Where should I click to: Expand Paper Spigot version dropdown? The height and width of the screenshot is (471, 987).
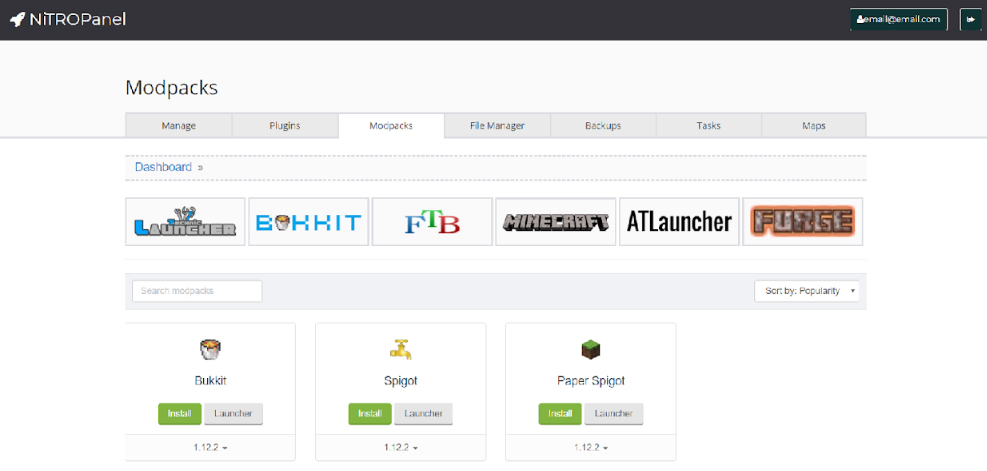(x=590, y=448)
